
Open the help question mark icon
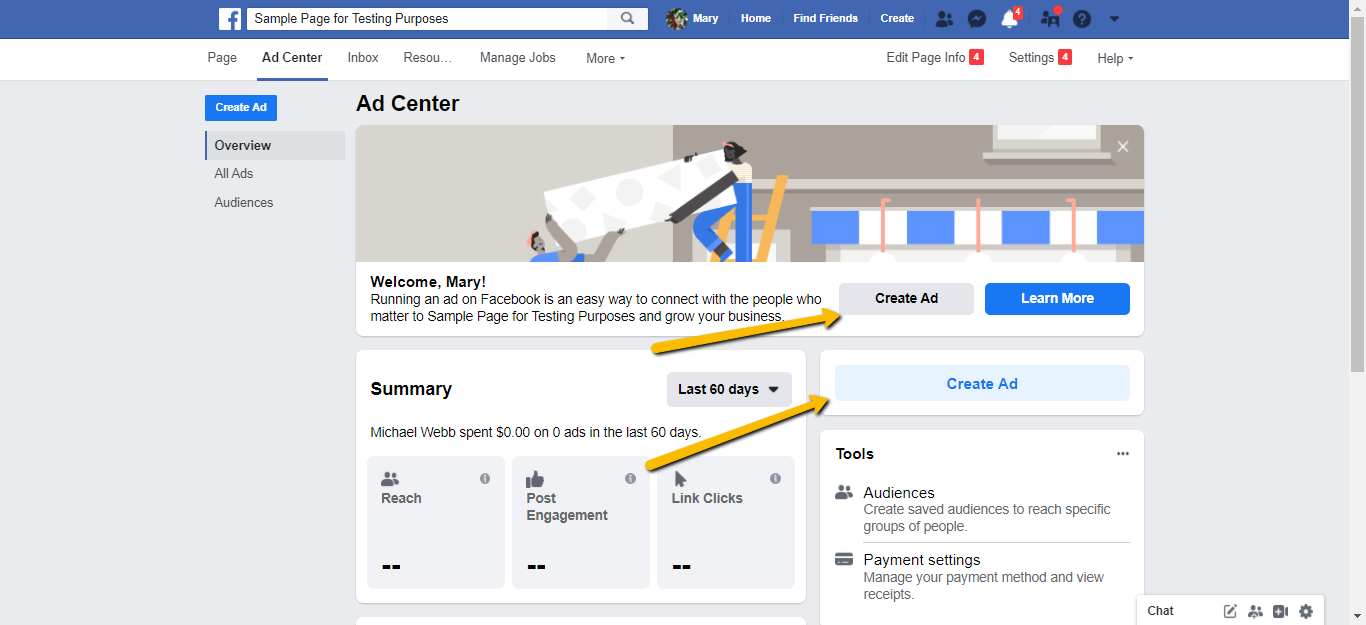[x=1081, y=19]
